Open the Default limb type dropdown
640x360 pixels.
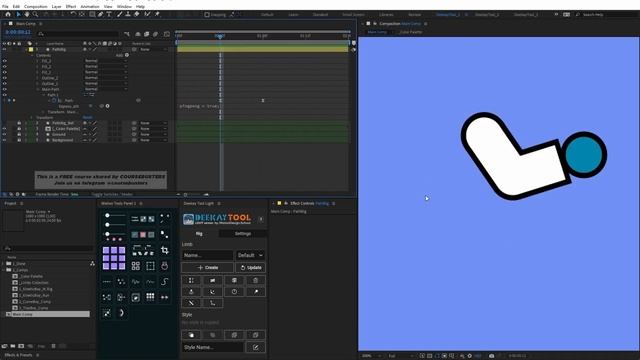point(250,255)
